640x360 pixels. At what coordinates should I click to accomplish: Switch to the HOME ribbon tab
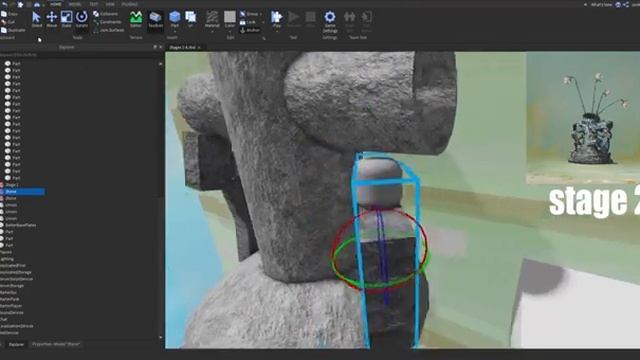pos(56,4)
